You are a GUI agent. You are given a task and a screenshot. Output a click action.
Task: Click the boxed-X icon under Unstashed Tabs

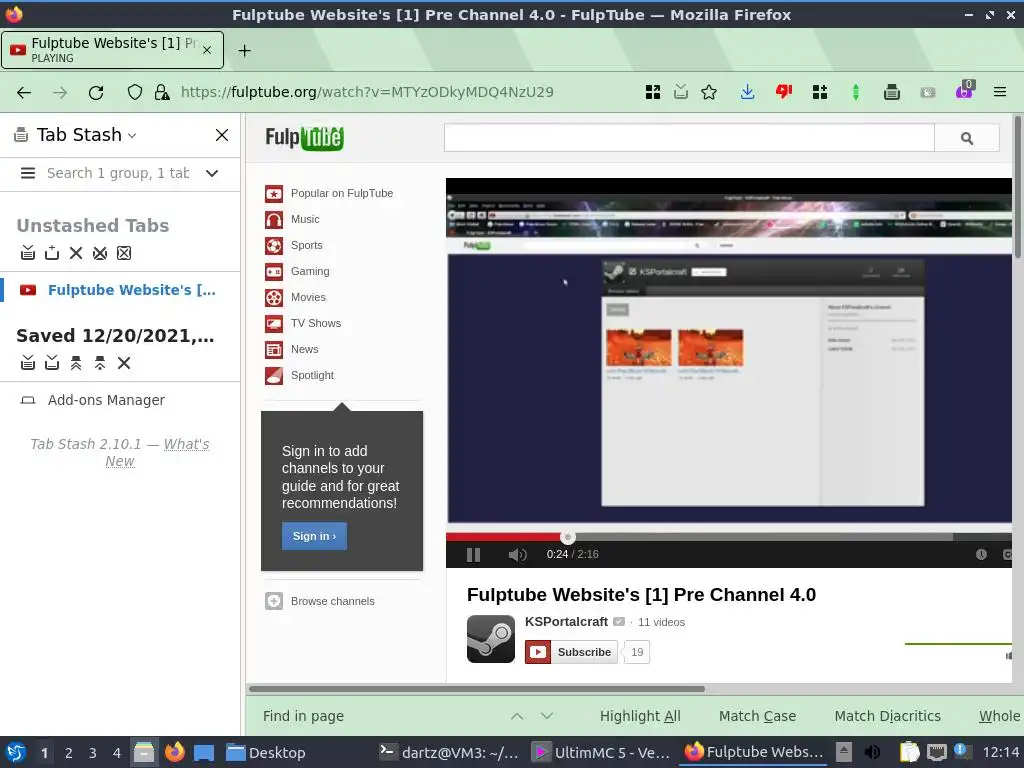124,253
